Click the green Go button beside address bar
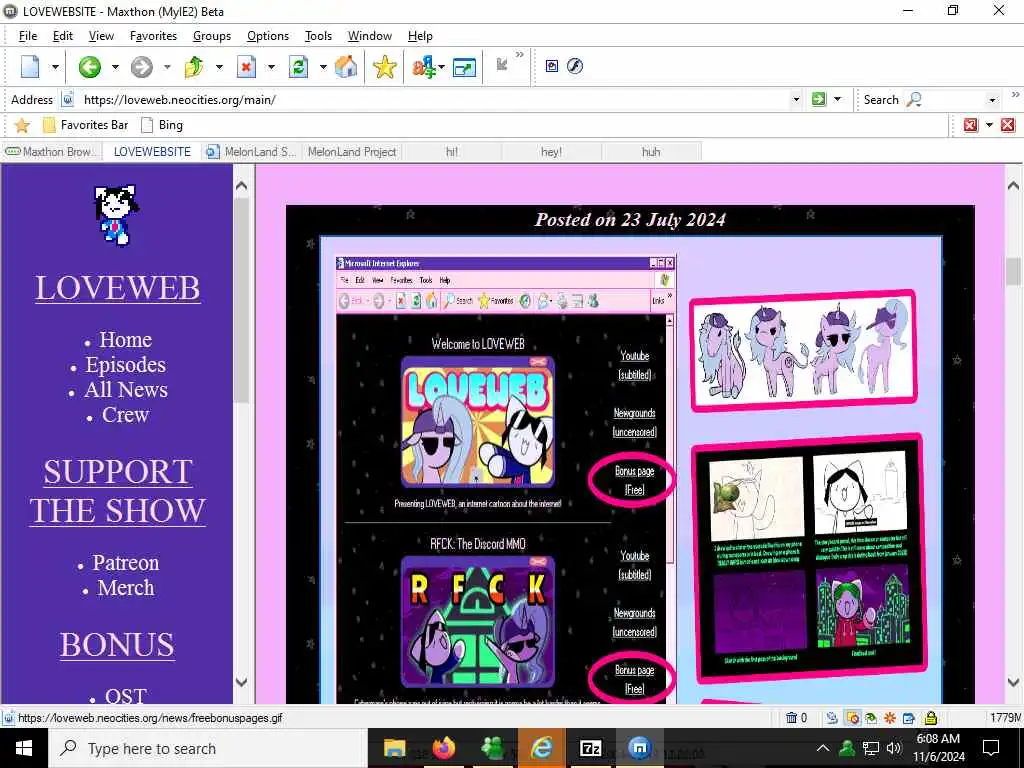Screen dimensions: 1024x768 pyautogui.click(x=818, y=99)
